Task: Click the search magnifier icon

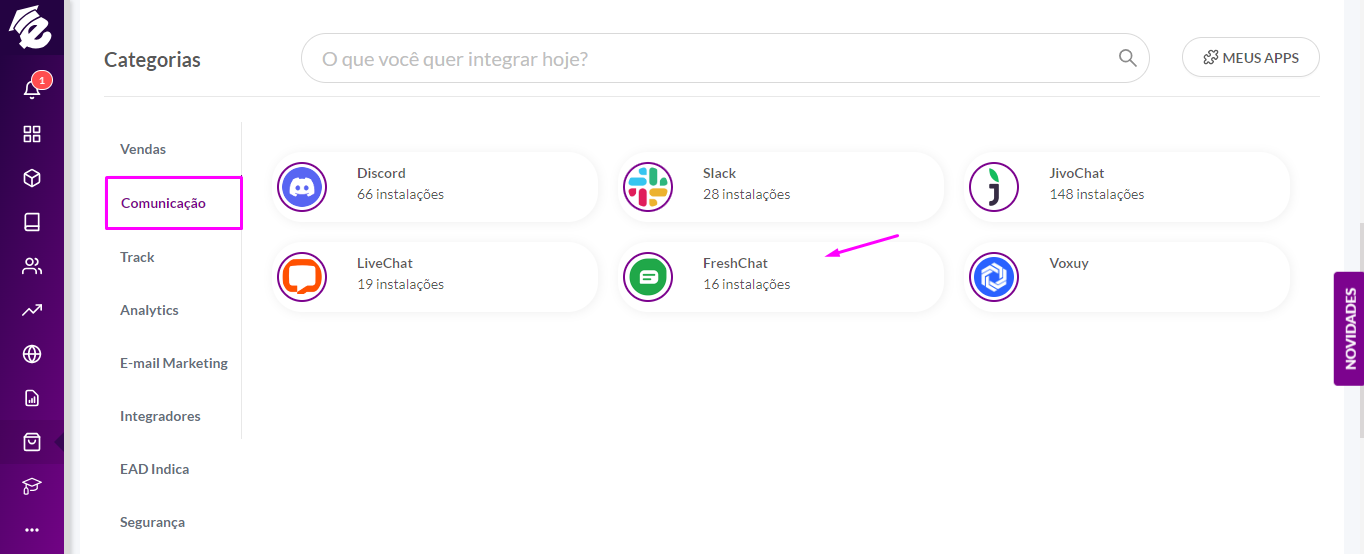Action: [x=1127, y=58]
